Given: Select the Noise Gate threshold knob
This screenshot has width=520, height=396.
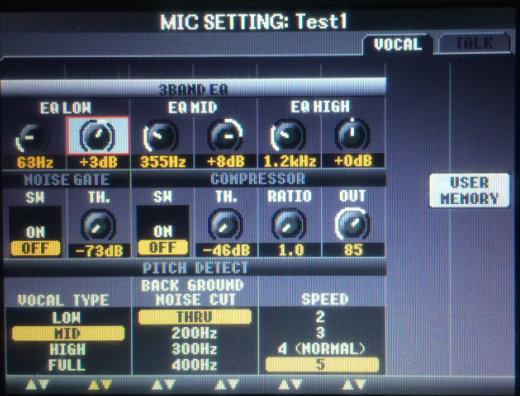Looking at the screenshot, I should tap(98, 225).
